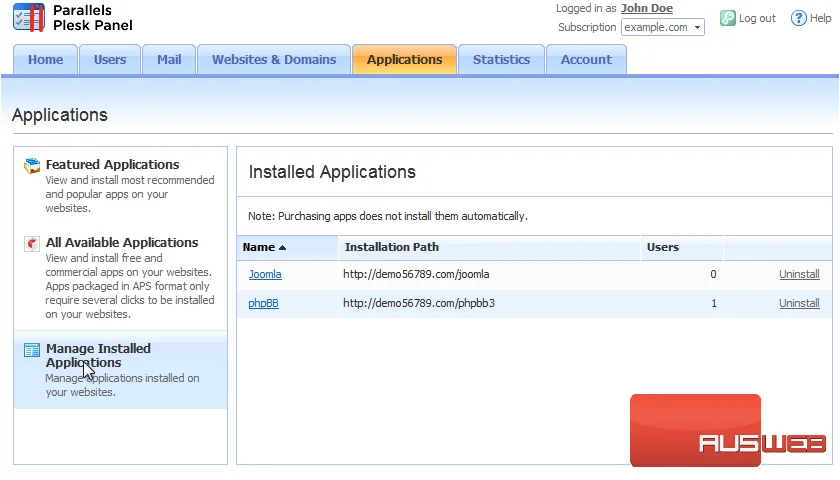Open the Subscription example.com dropdown

[x=663, y=27]
